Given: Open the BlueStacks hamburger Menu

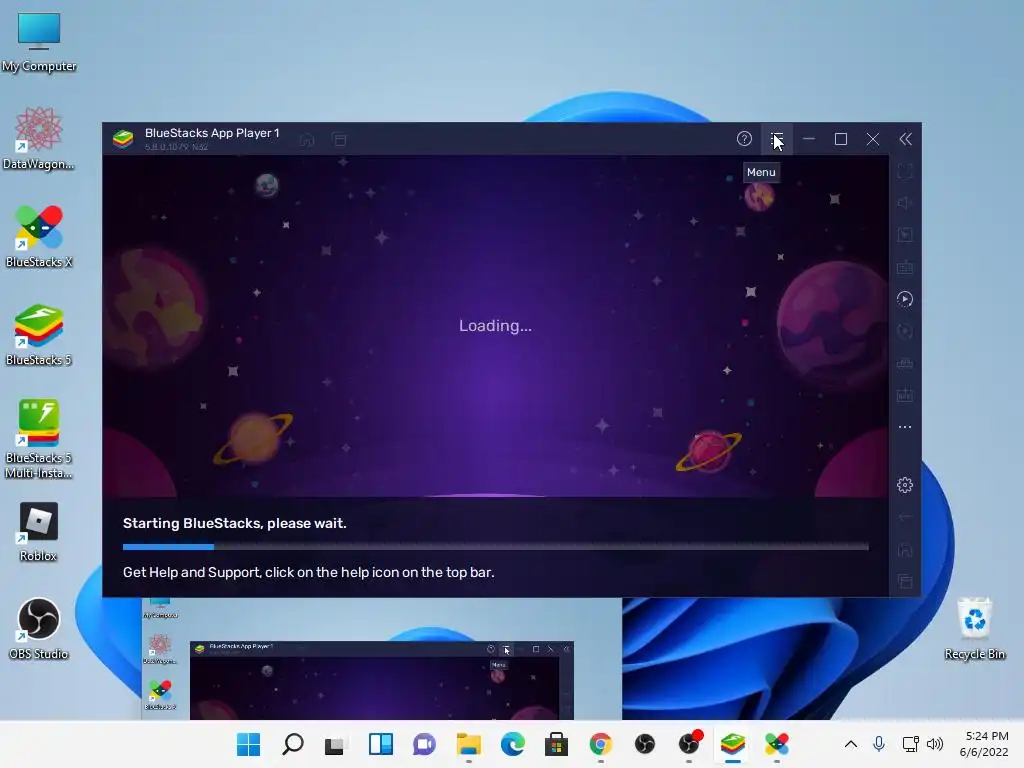Looking at the screenshot, I should pyautogui.click(x=776, y=139).
